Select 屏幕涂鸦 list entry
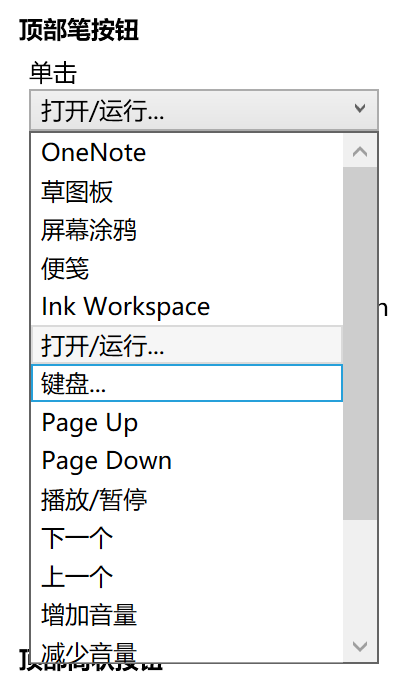The height and width of the screenshot is (684, 400). [x=187, y=229]
